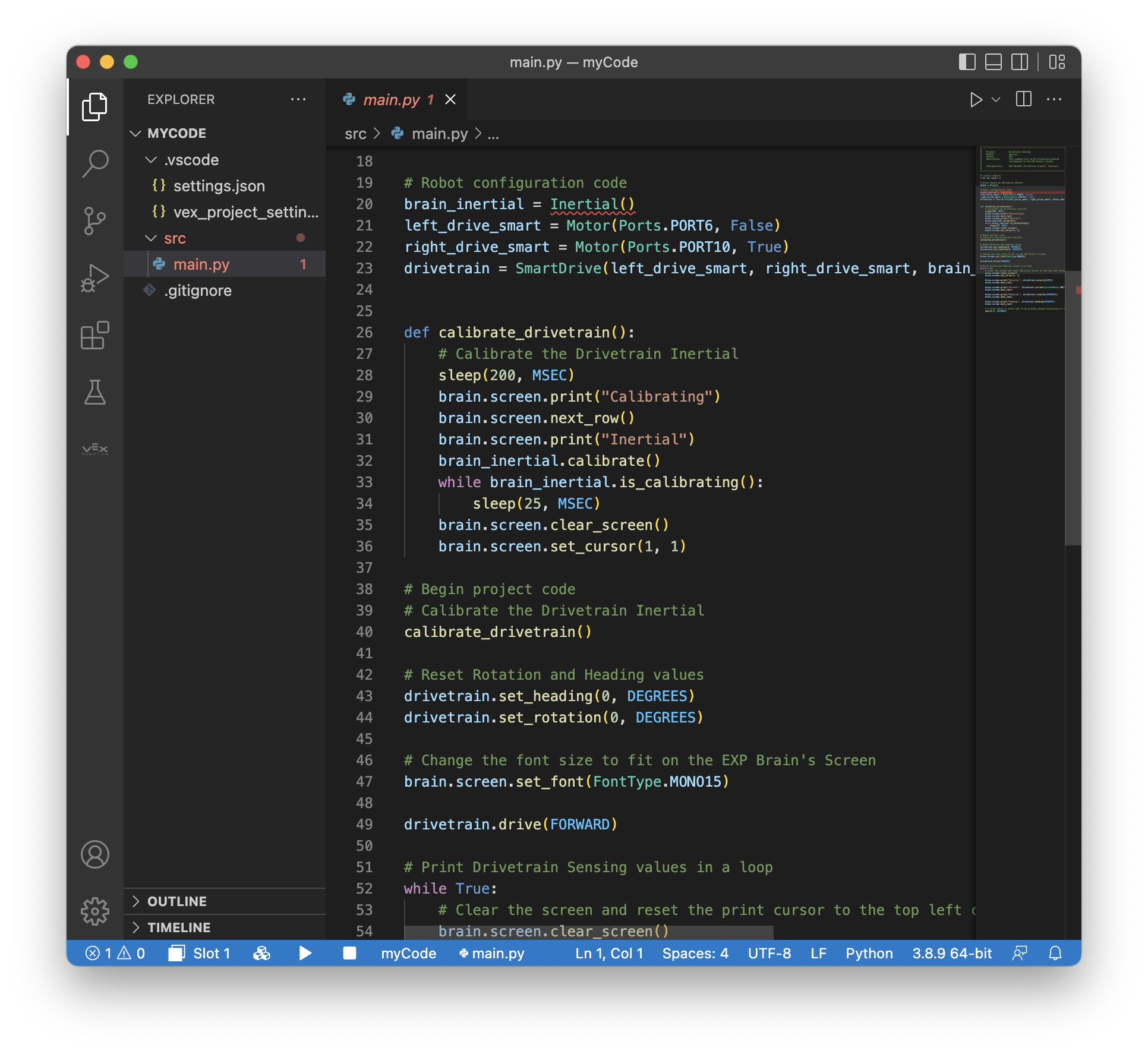Toggle the primary sidebar visibility
This screenshot has width=1148, height=1054.
(x=969, y=62)
